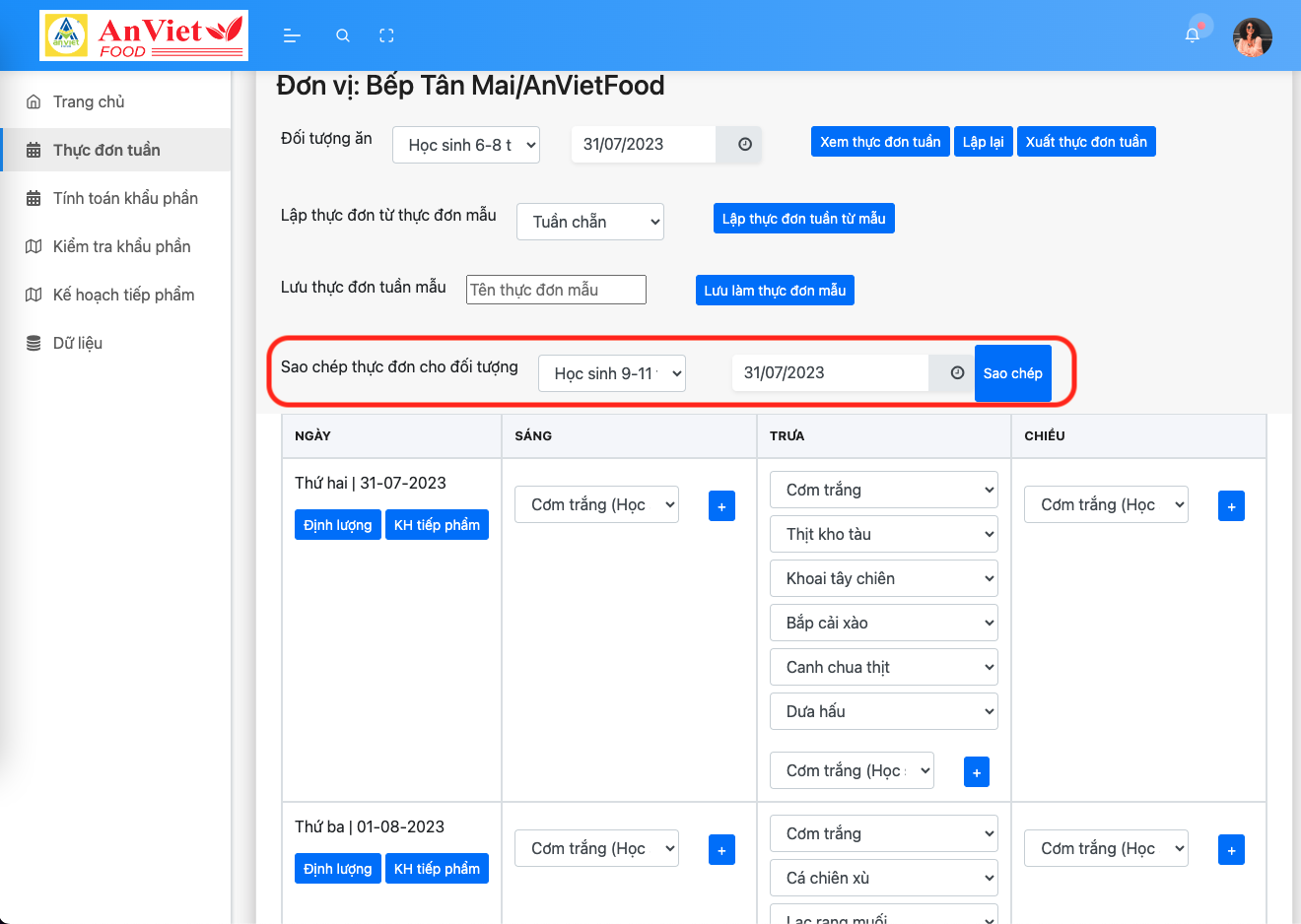Open the Học sinh 9-11 copy target dropdown
Viewport: 1301px width, 924px height.
tap(611, 373)
